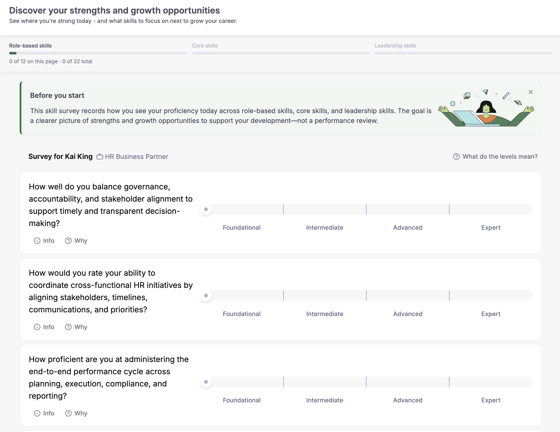Click 0 of 12 on this page counter
Viewport: 560px width, 432px height.
pyautogui.click(x=33, y=61)
